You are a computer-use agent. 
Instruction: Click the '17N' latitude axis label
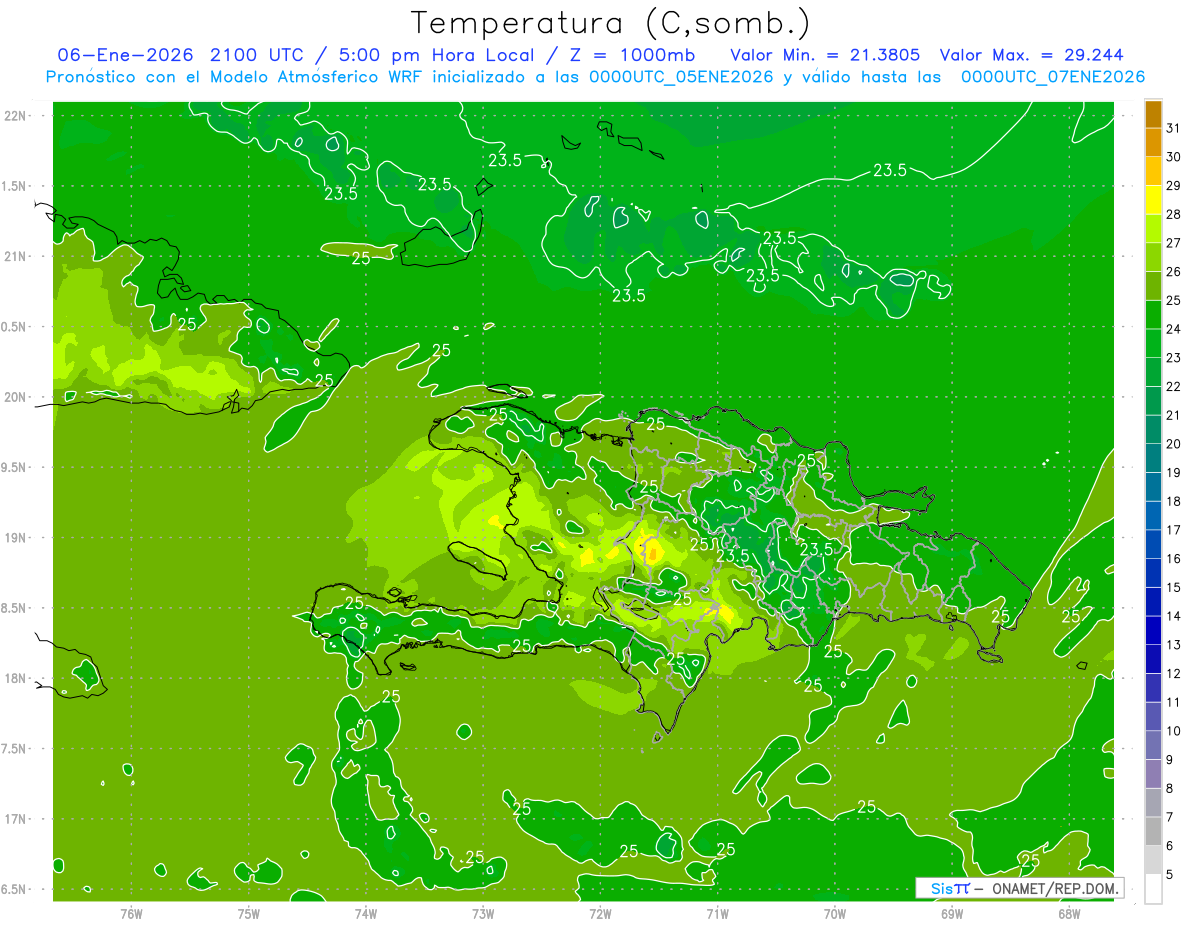14,819
